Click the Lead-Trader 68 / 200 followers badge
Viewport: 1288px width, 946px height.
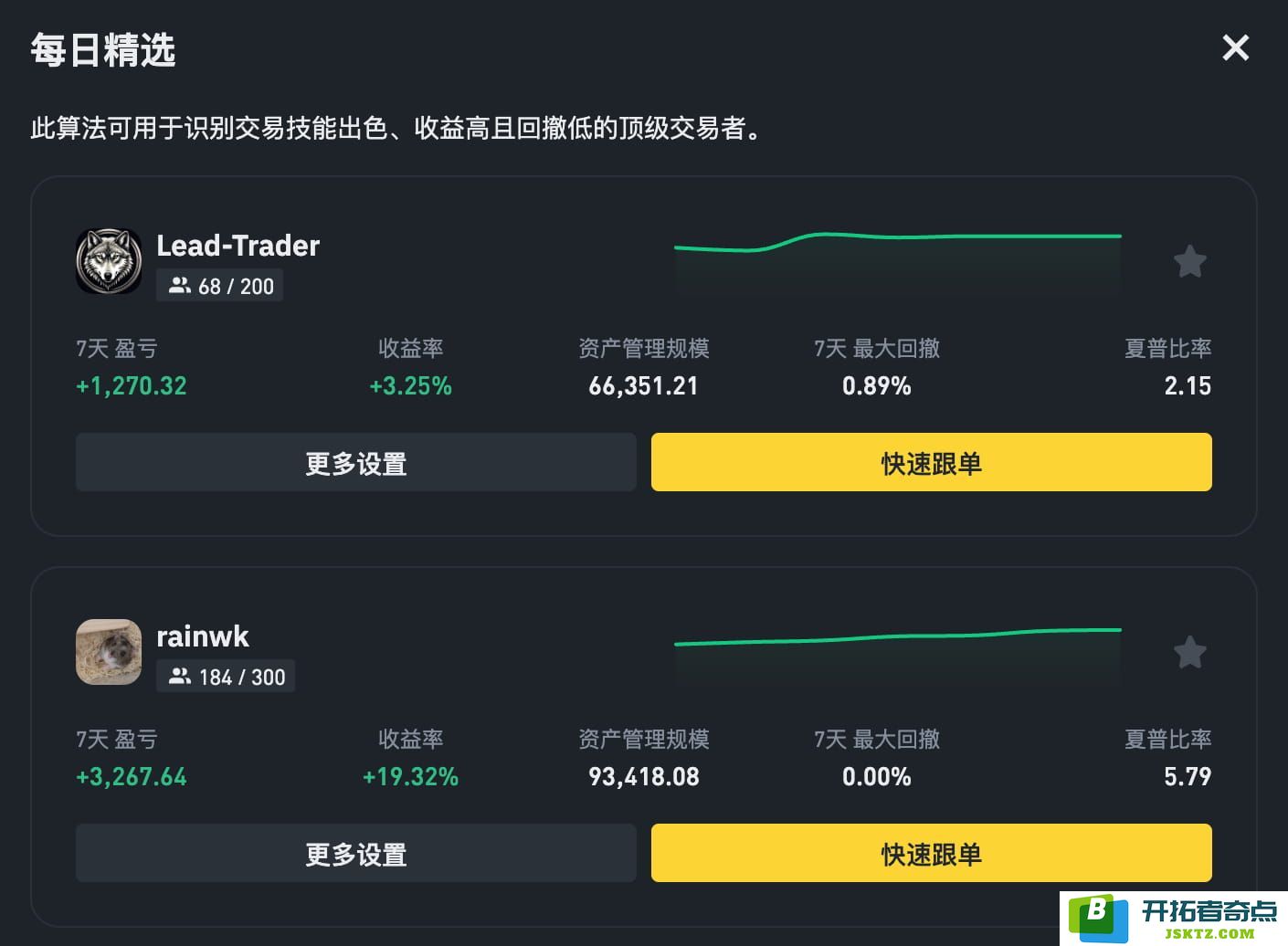point(220,286)
